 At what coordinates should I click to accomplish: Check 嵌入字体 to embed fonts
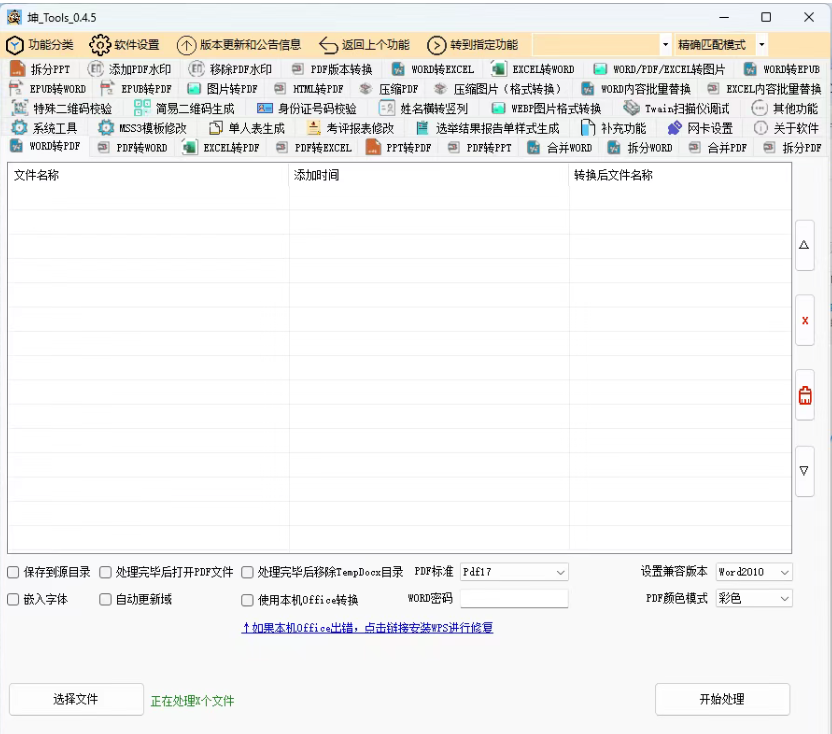[14, 599]
